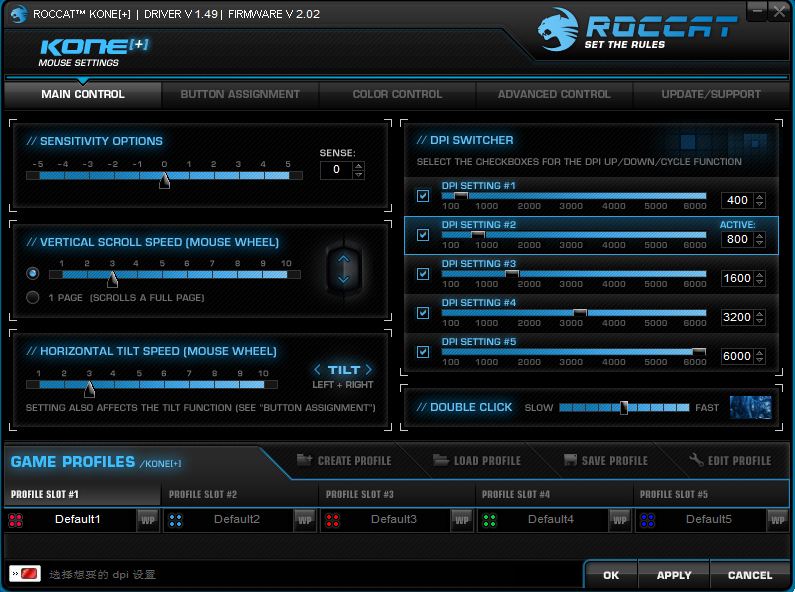Viewport: 795px width, 592px height.
Task: Click Edit Profile button
Action: pyautogui.click(x=731, y=460)
